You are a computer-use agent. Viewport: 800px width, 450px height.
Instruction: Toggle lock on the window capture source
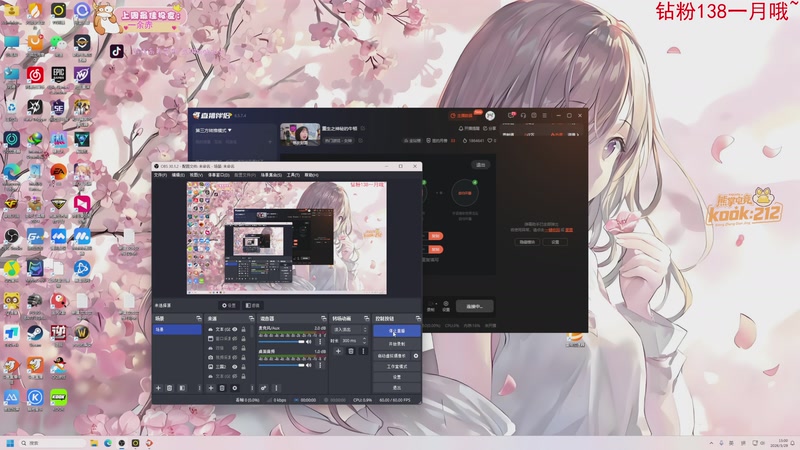click(243, 339)
